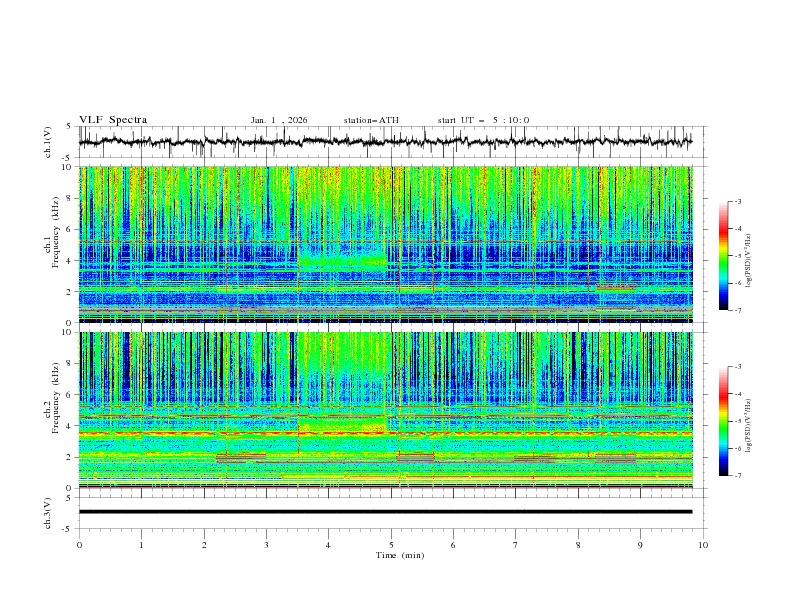The image size is (792, 612).
Task: Click the 'ch.3(V)' axis label
Action: click(x=48, y=513)
